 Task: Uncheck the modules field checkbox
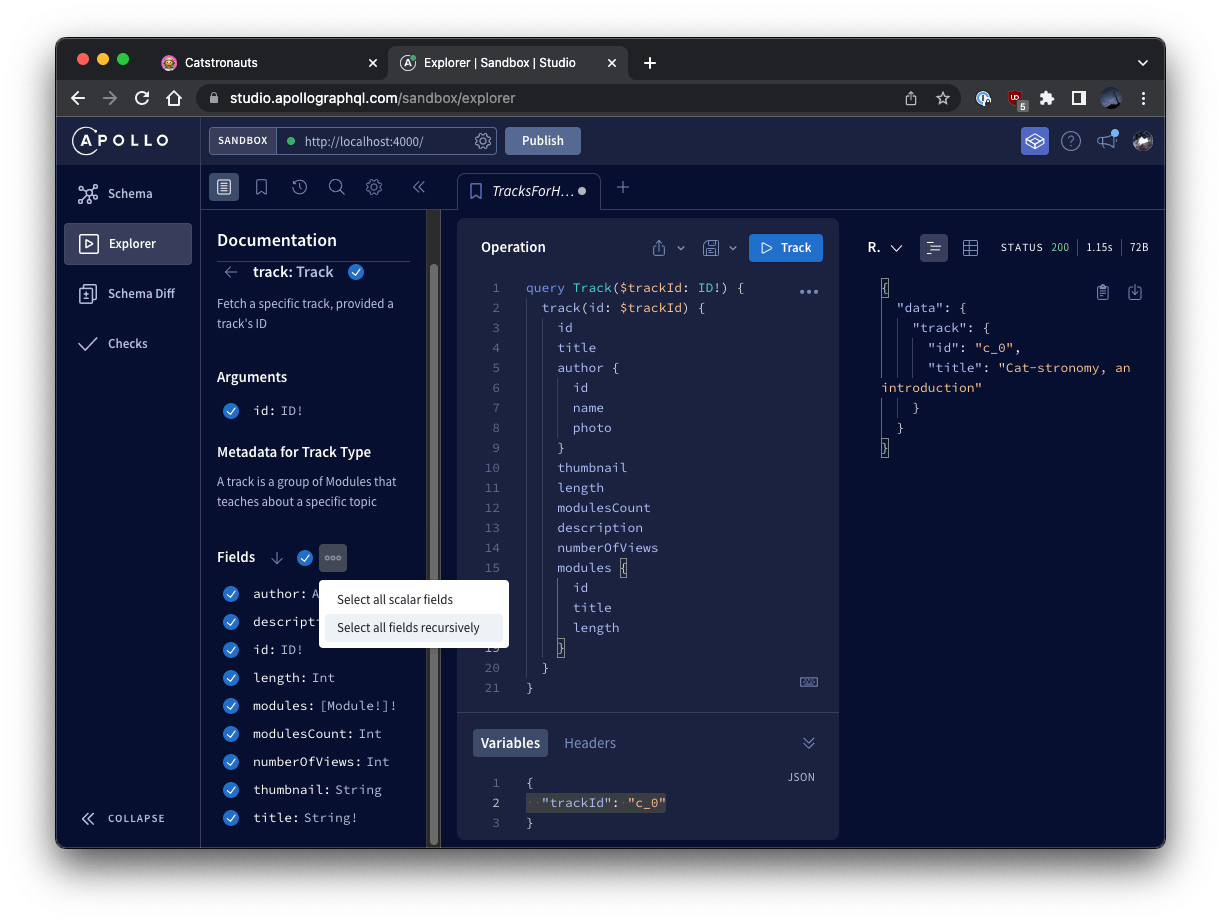coord(231,706)
